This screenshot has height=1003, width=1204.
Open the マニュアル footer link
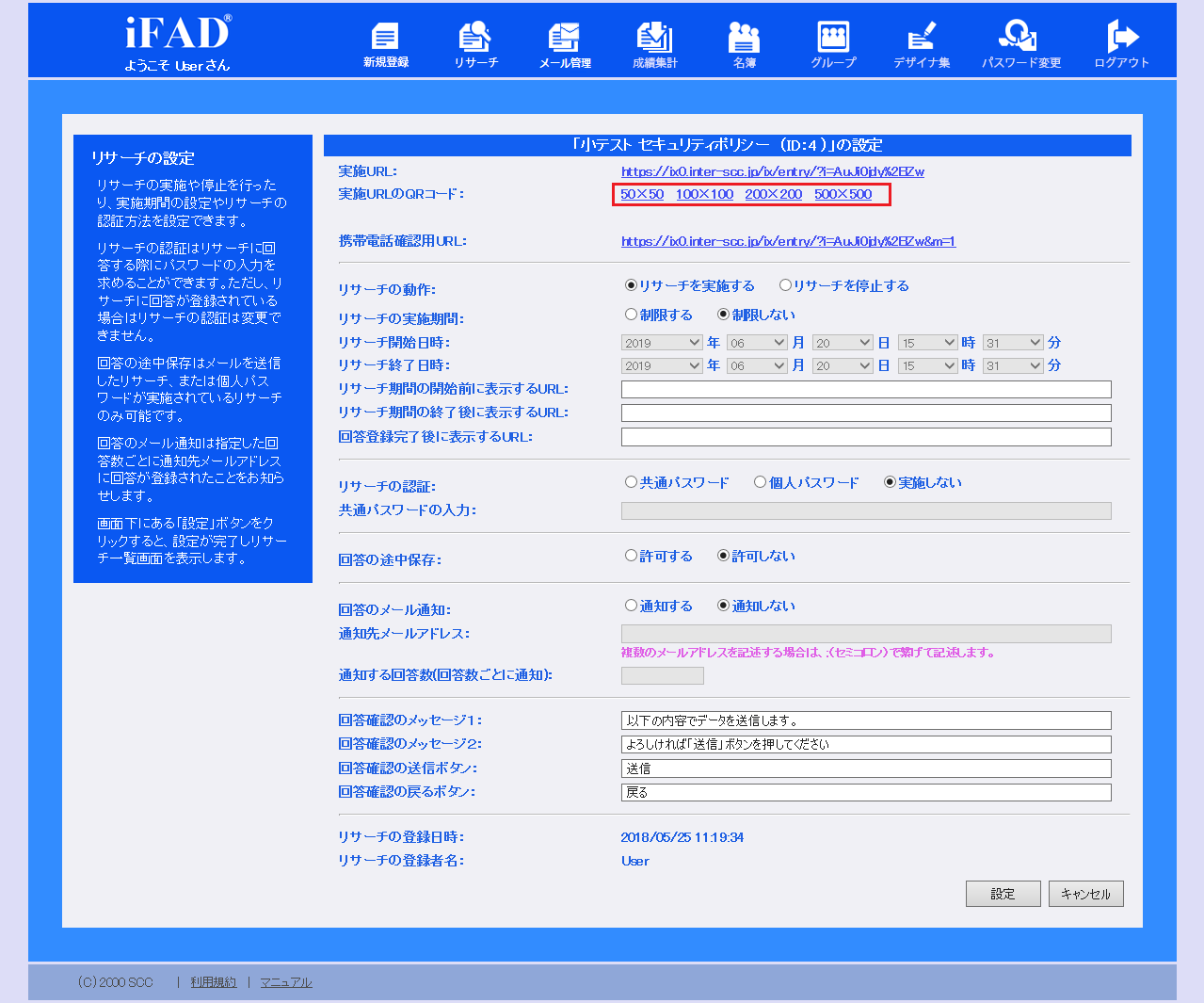point(286,982)
